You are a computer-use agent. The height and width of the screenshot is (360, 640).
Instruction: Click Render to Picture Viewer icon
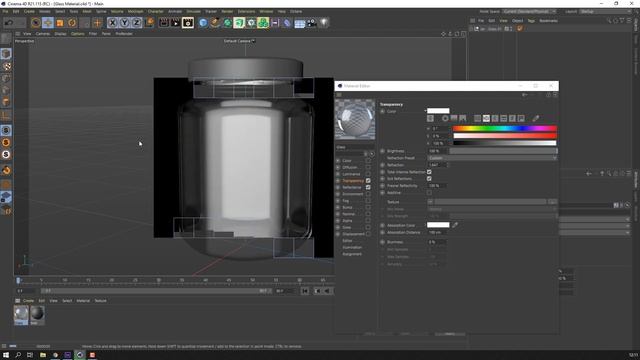click(x=176, y=23)
